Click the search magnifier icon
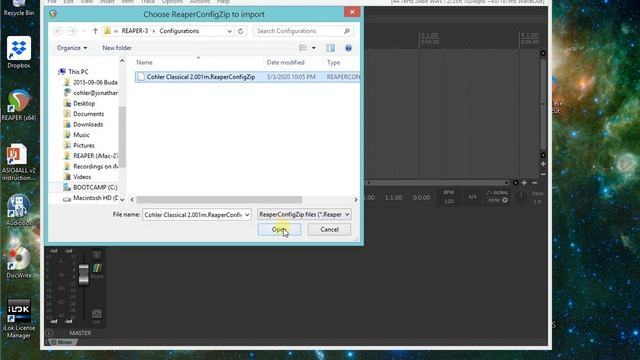This screenshot has width=640, height=360. pos(347,31)
